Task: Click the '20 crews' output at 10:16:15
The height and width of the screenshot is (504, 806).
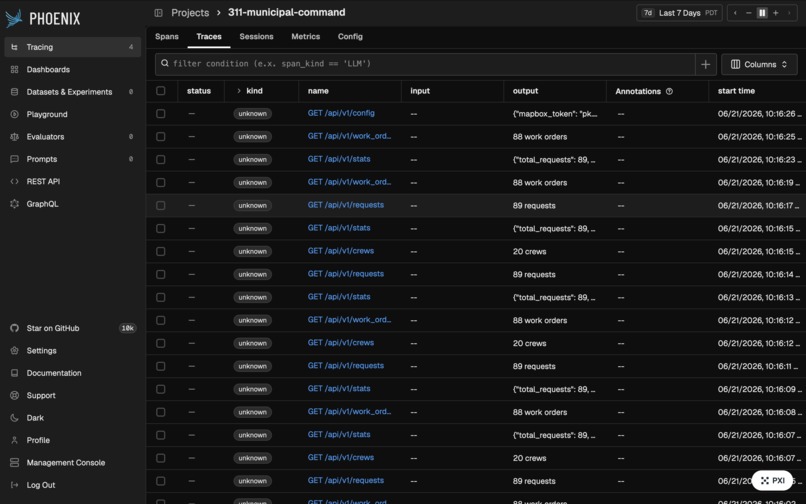Action: point(529,251)
